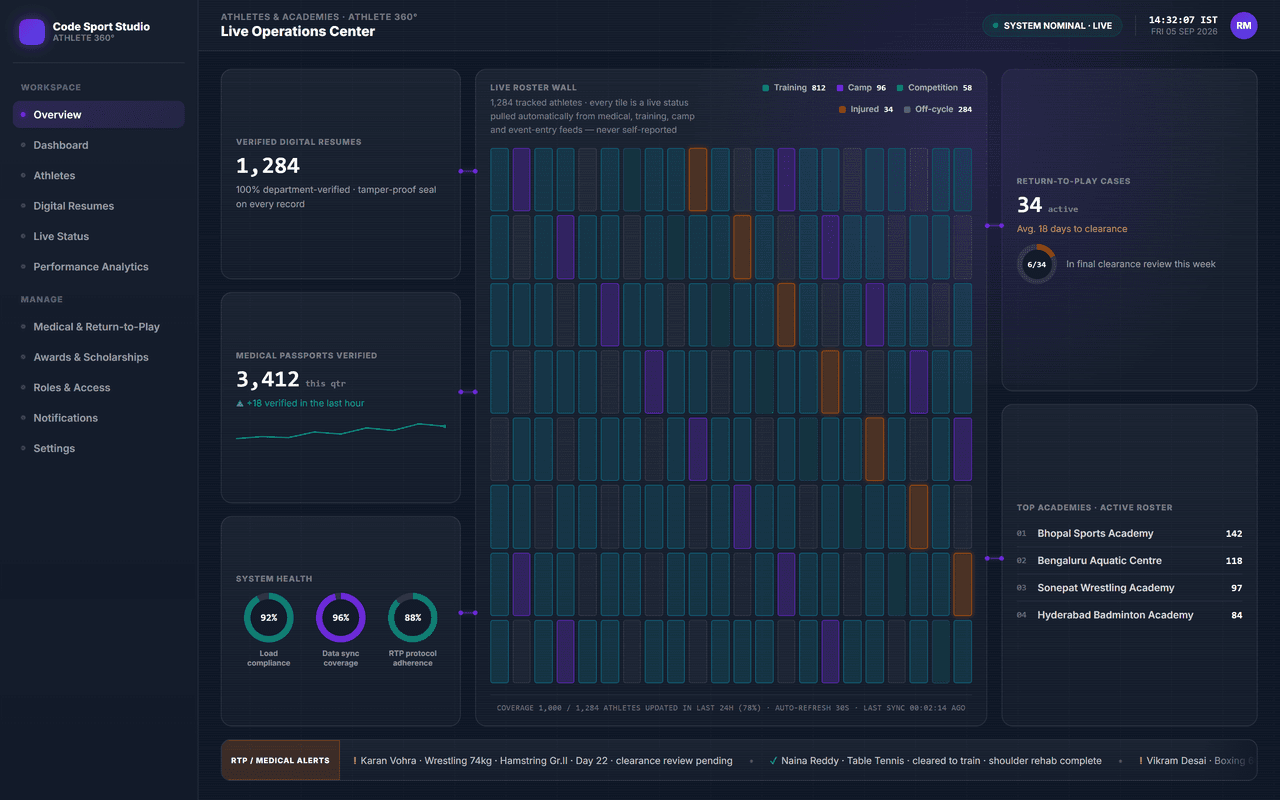Click the 14:32:07 IST clock
Image resolution: width=1280 pixels, height=800 pixels.
(x=1183, y=20)
